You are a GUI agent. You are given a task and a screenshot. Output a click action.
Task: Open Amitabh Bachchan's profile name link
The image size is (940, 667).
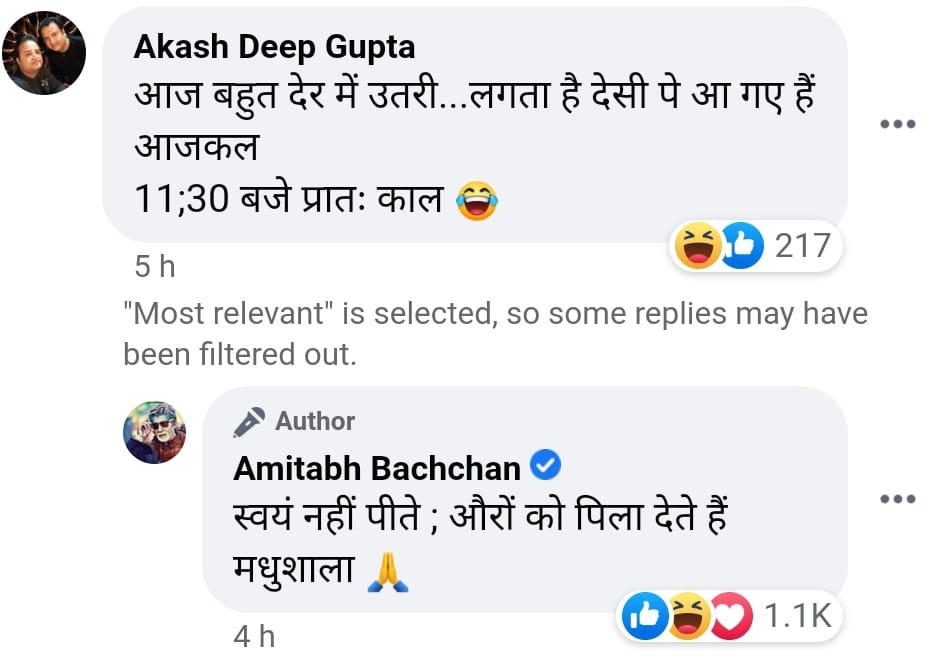(x=376, y=468)
